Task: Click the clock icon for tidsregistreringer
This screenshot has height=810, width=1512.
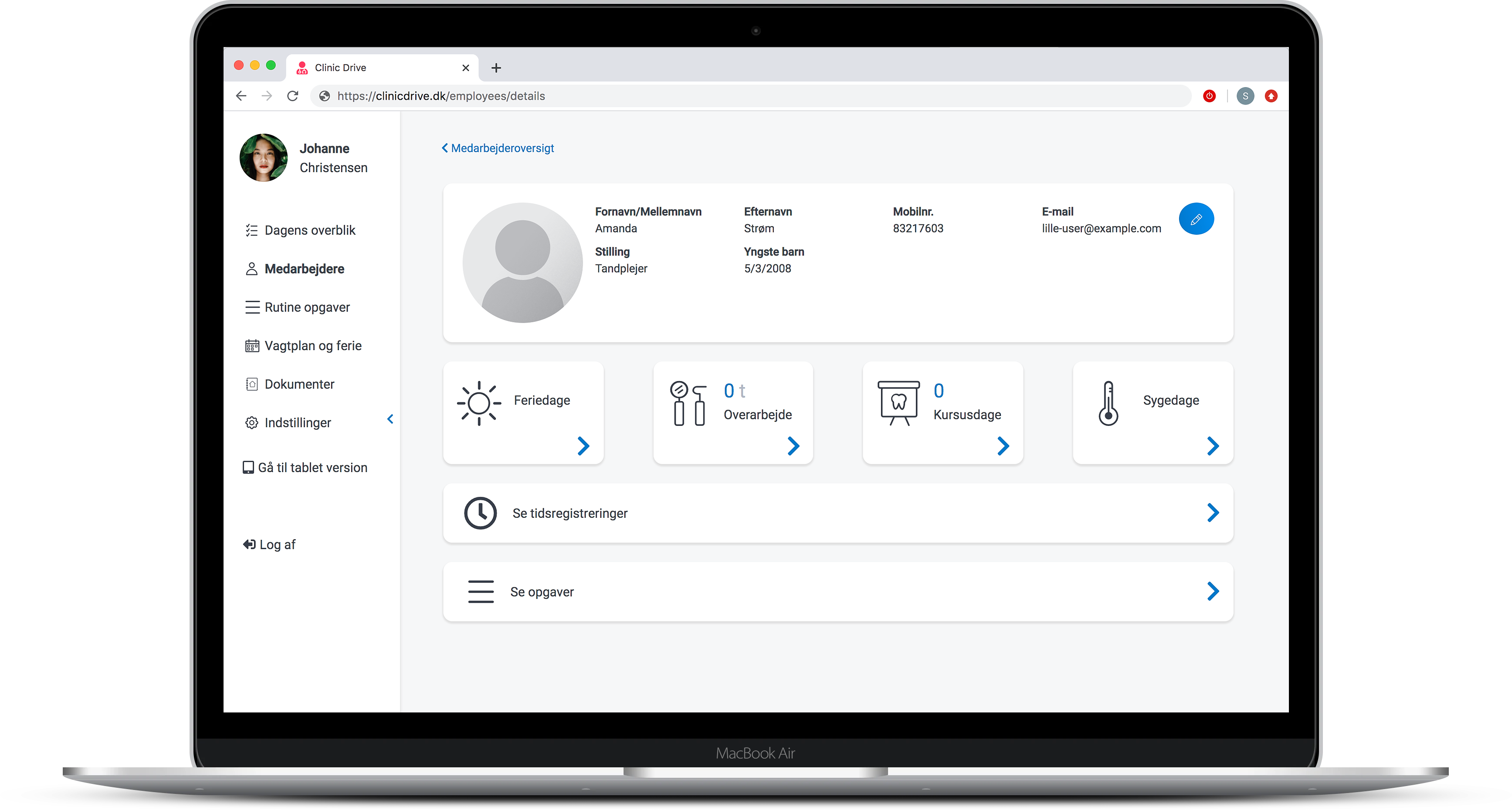Action: 480,513
